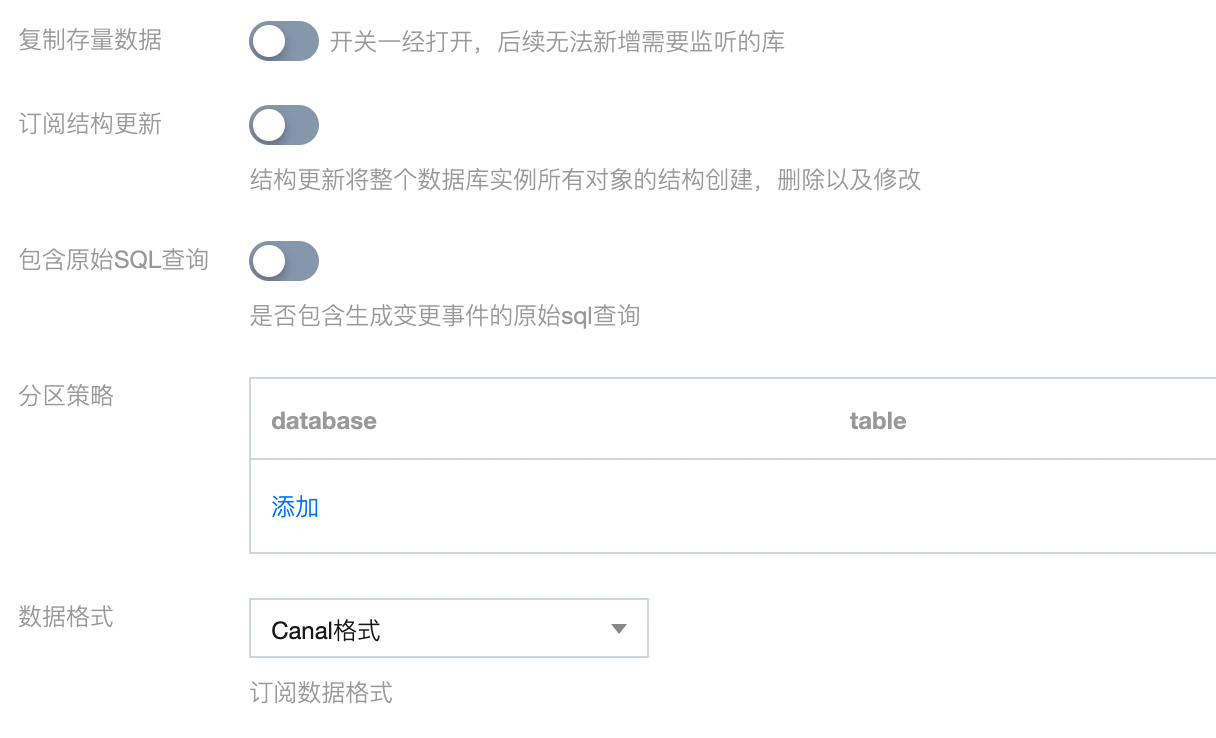The width and height of the screenshot is (1216, 738).
Task: Click the 是否包含生成变更事件的原始sql查询 description
Action: 445,316
